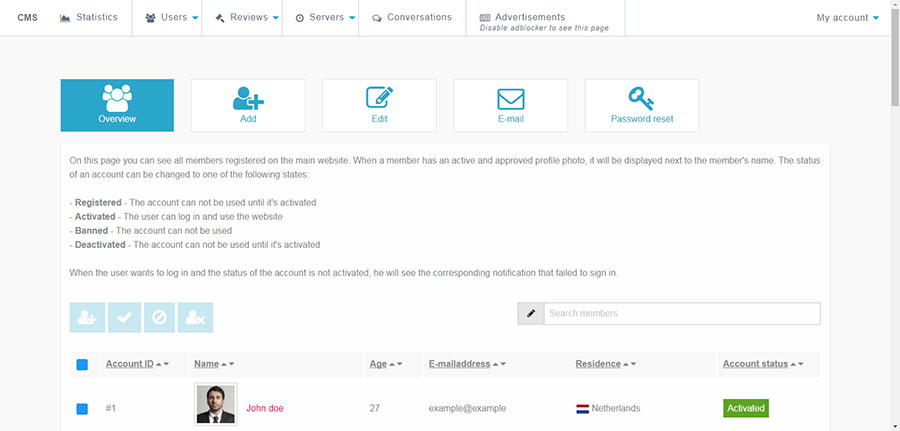The width and height of the screenshot is (900, 431).
Task: Click the checkmark activate action button
Action: (x=124, y=317)
